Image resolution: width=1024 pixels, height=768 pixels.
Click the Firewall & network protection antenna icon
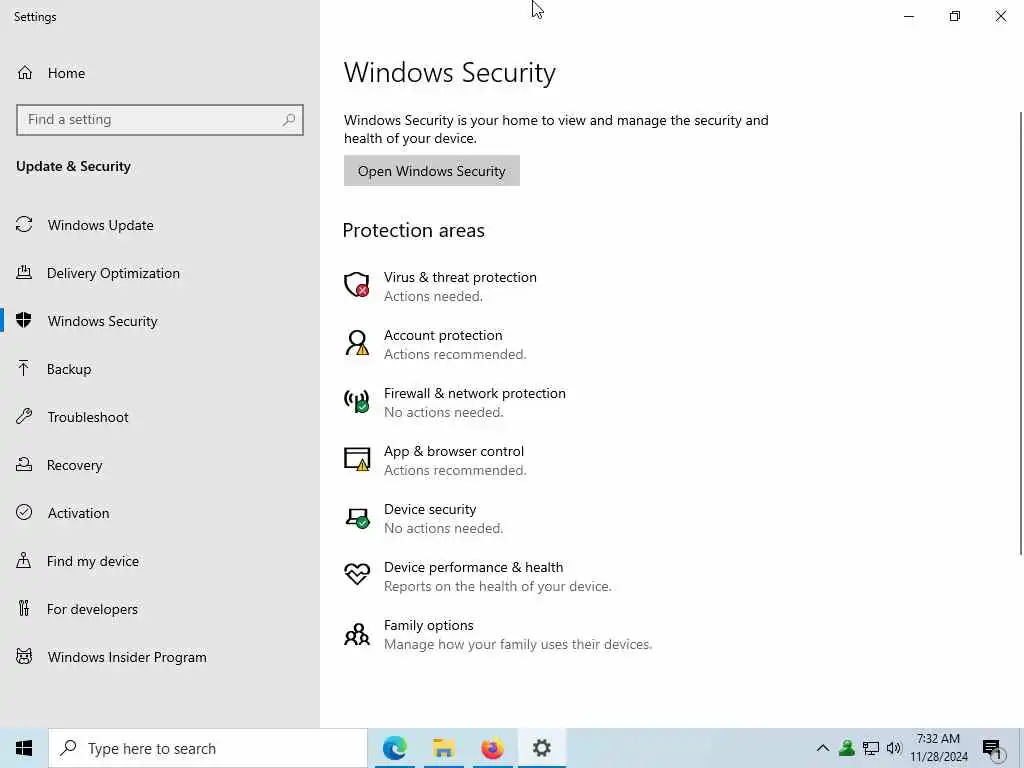tap(357, 400)
